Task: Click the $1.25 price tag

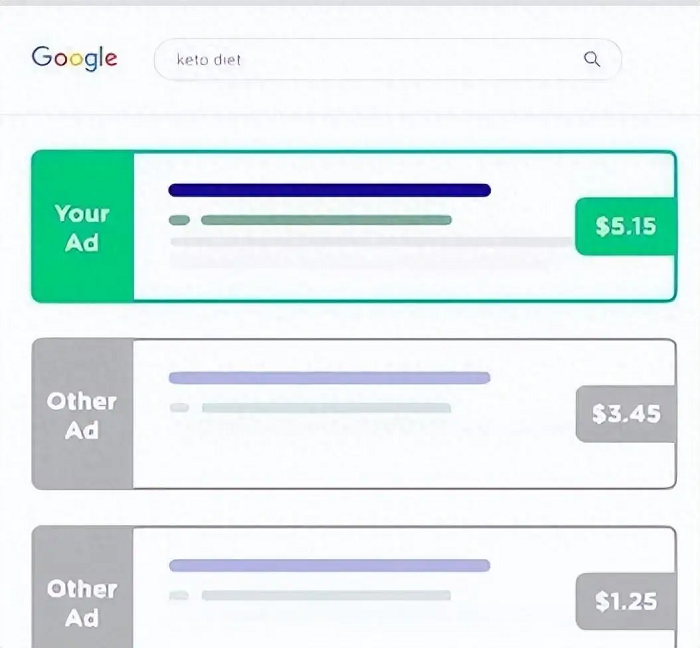Action: coord(625,601)
